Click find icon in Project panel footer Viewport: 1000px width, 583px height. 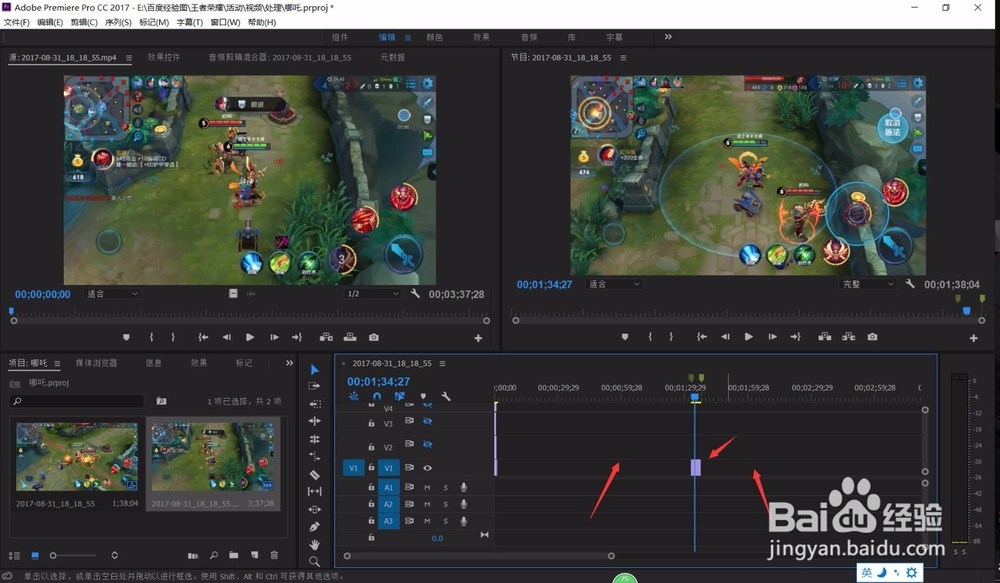coord(214,555)
